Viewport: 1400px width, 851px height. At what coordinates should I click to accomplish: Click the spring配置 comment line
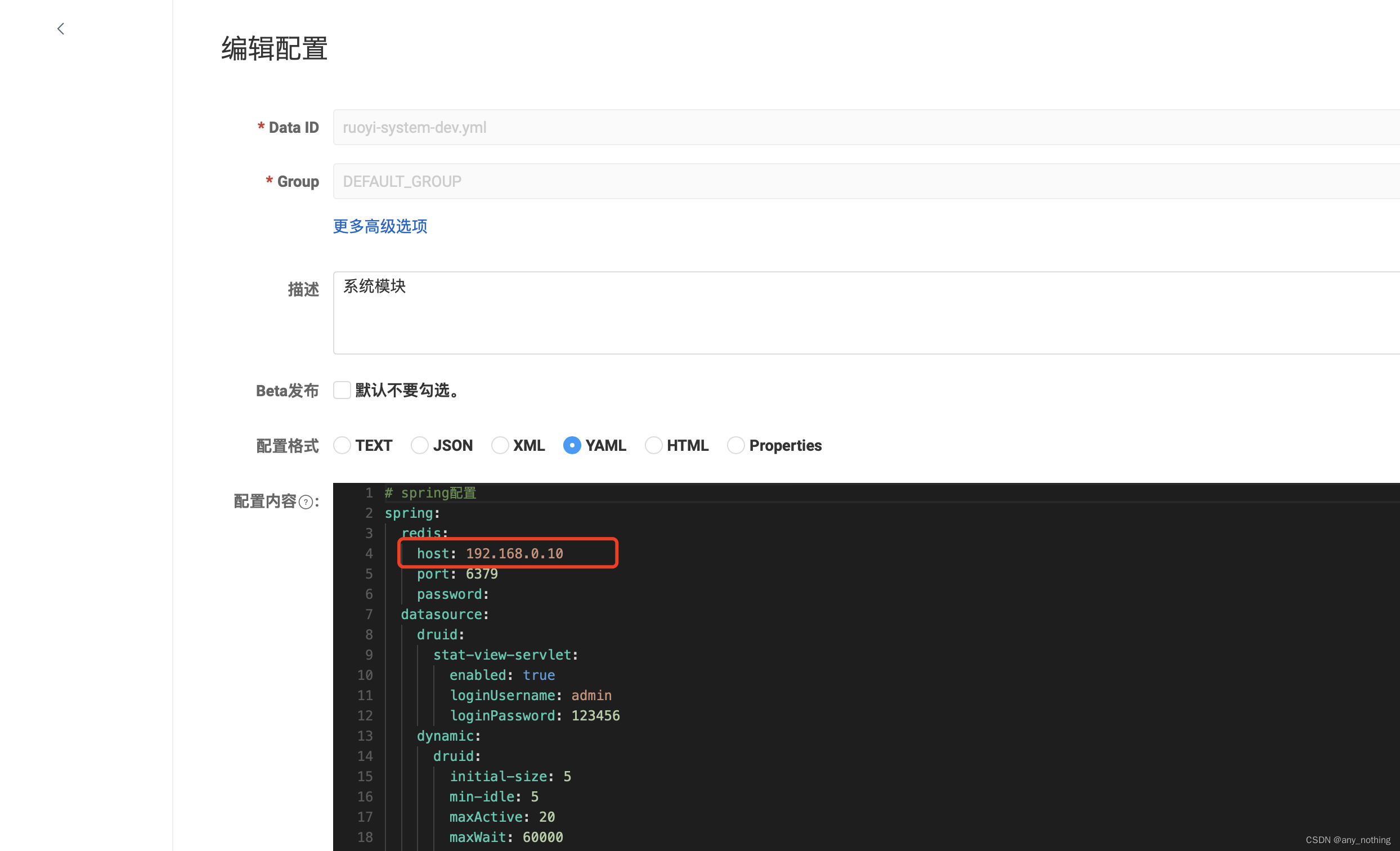(x=430, y=493)
